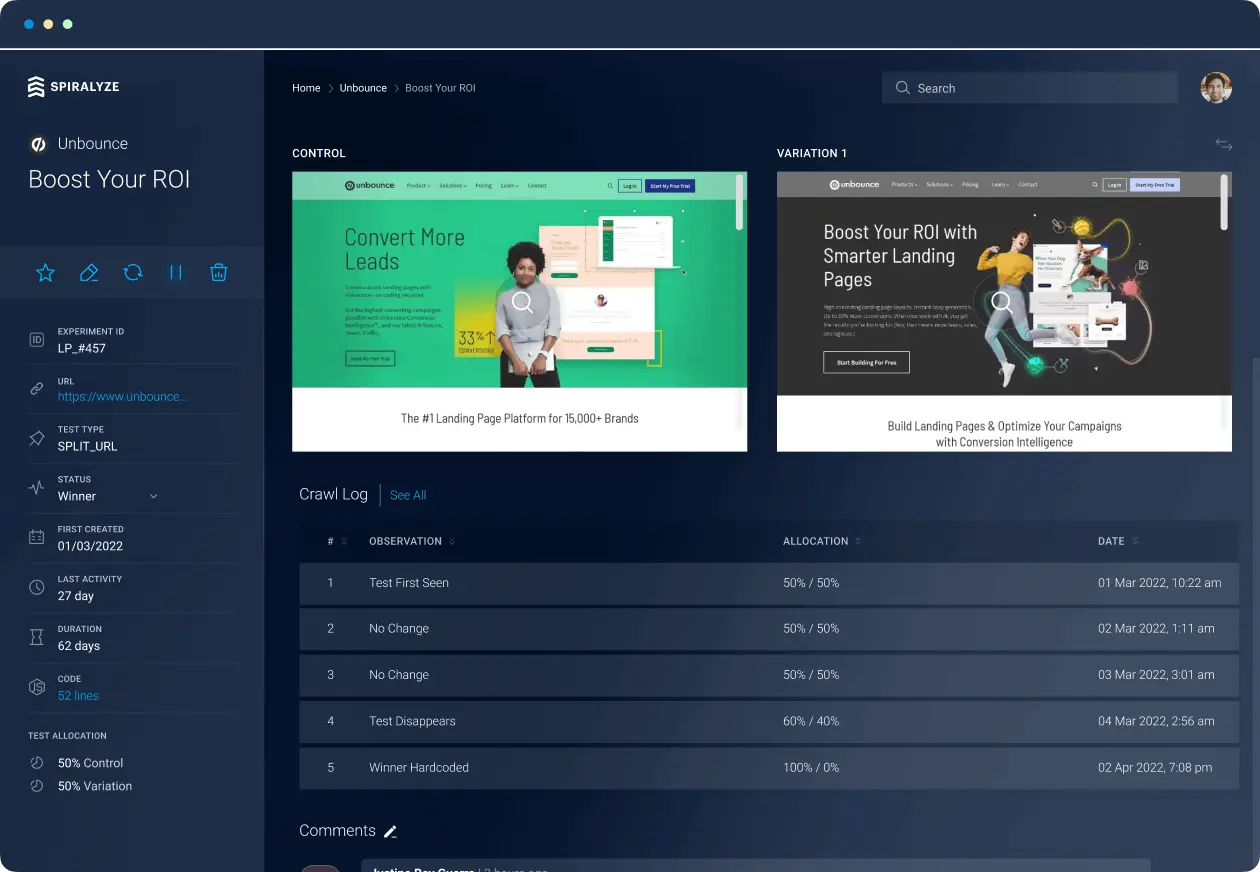This screenshot has width=1260, height=872.
Task: Go to Home breadcrumb
Action: point(306,88)
